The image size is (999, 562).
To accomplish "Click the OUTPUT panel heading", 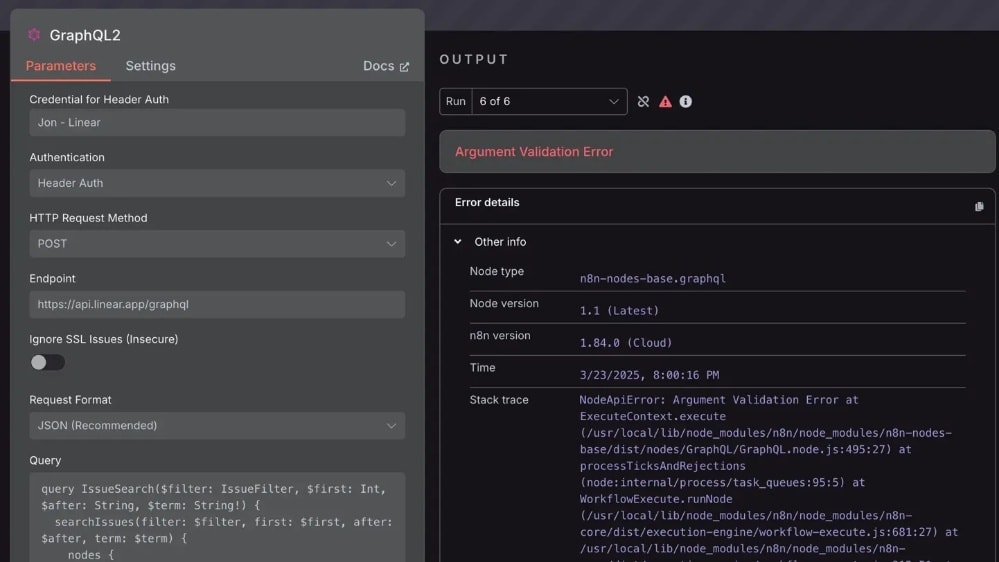I will tap(473, 59).
